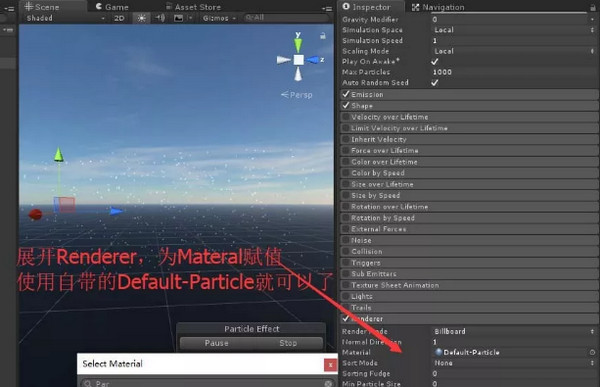Click the Sorting Fudge value field
This screenshot has width=600, height=387.
514,373
